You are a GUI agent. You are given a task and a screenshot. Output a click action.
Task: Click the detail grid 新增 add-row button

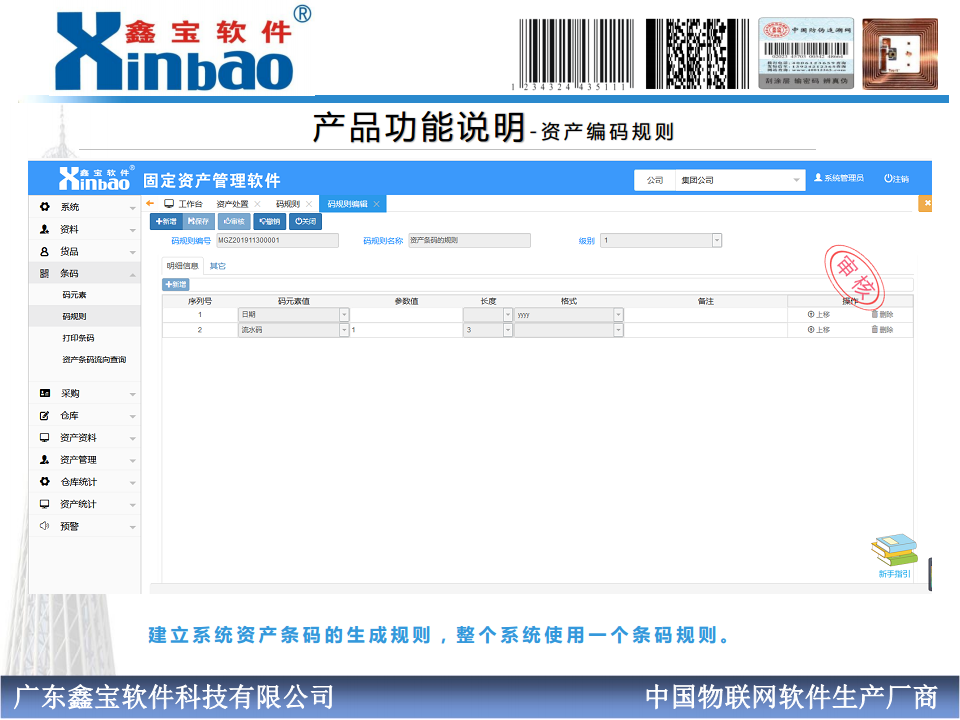(176, 285)
